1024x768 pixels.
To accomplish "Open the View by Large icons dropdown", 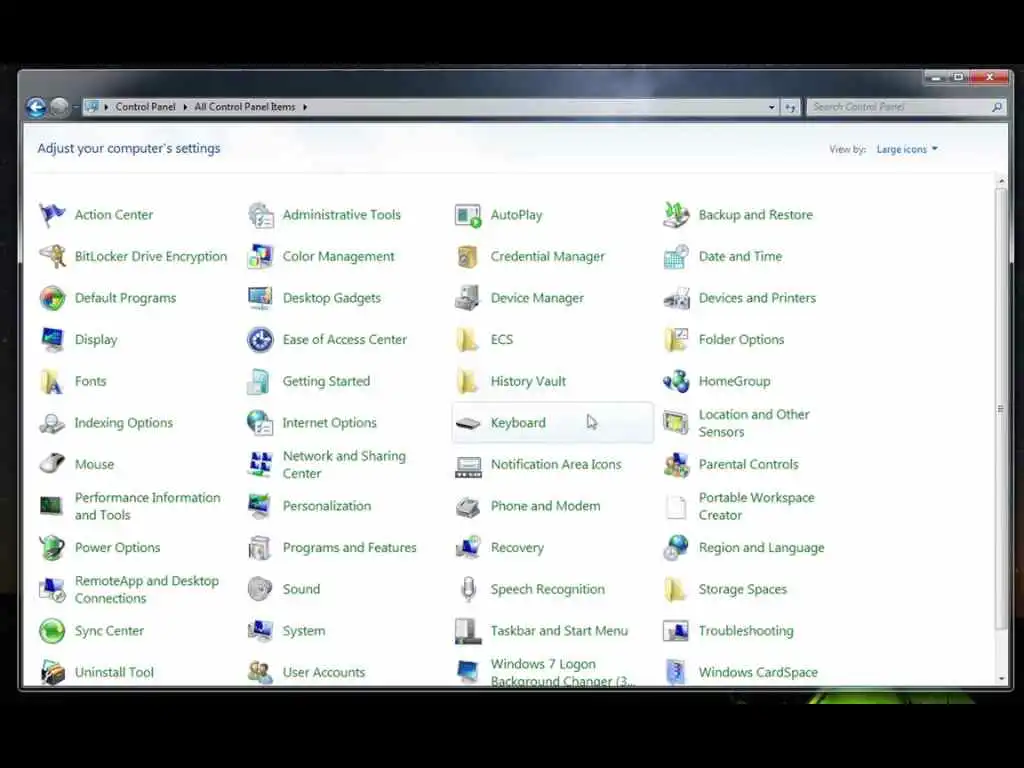I will (907, 150).
